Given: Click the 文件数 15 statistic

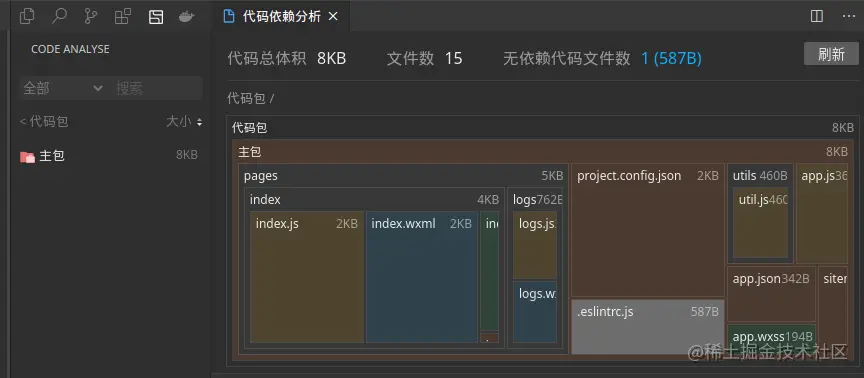Looking at the screenshot, I should [x=424, y=58].
